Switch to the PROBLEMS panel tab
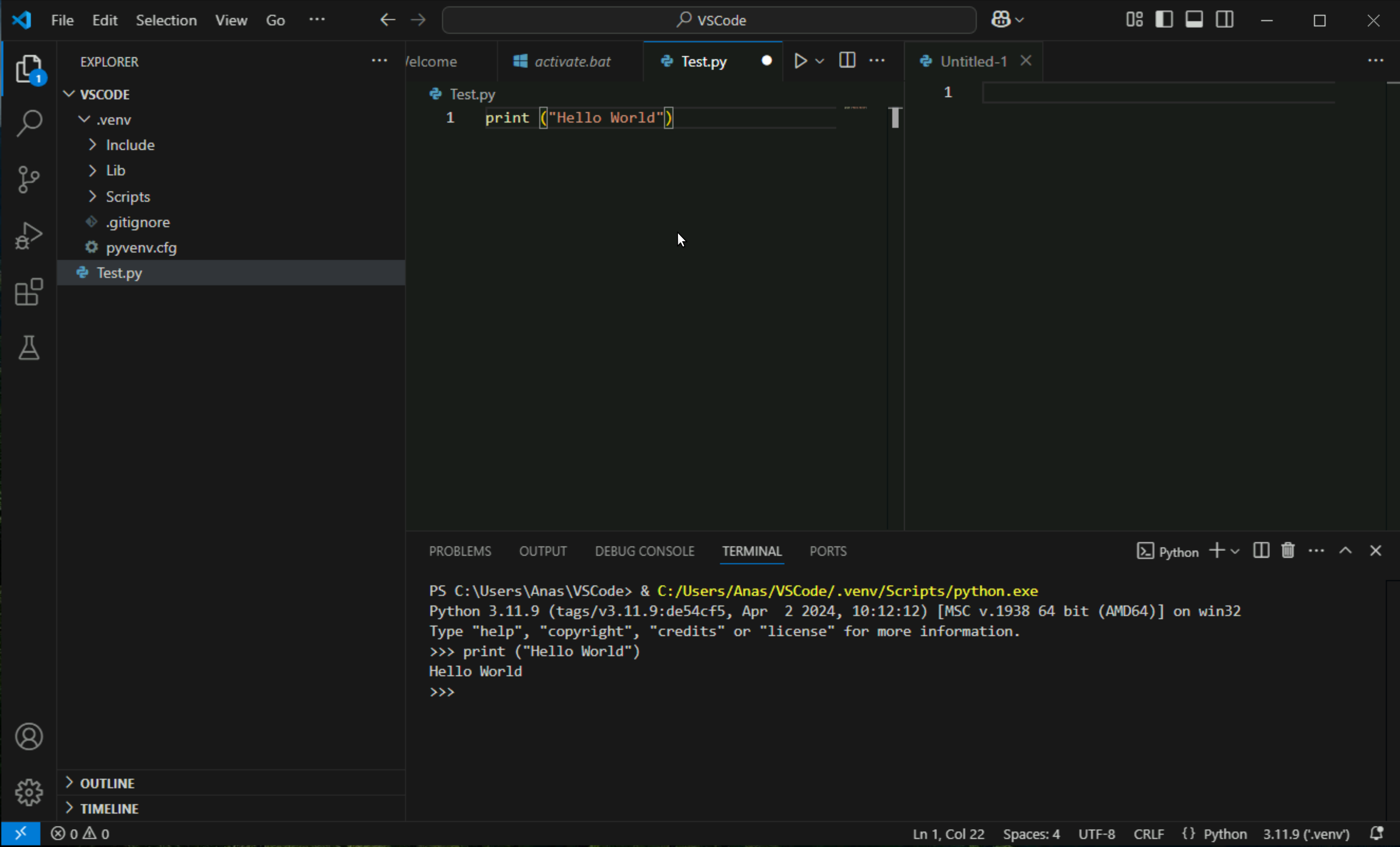The height and width of the screenshot is (847, 1400). 460,551
